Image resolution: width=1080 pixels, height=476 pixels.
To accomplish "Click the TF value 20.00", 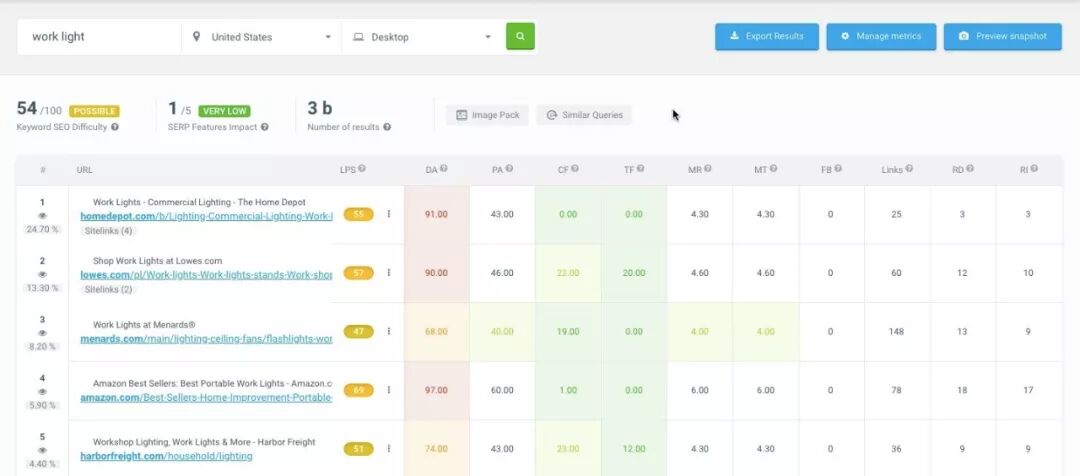I will (x=634, y=273).
